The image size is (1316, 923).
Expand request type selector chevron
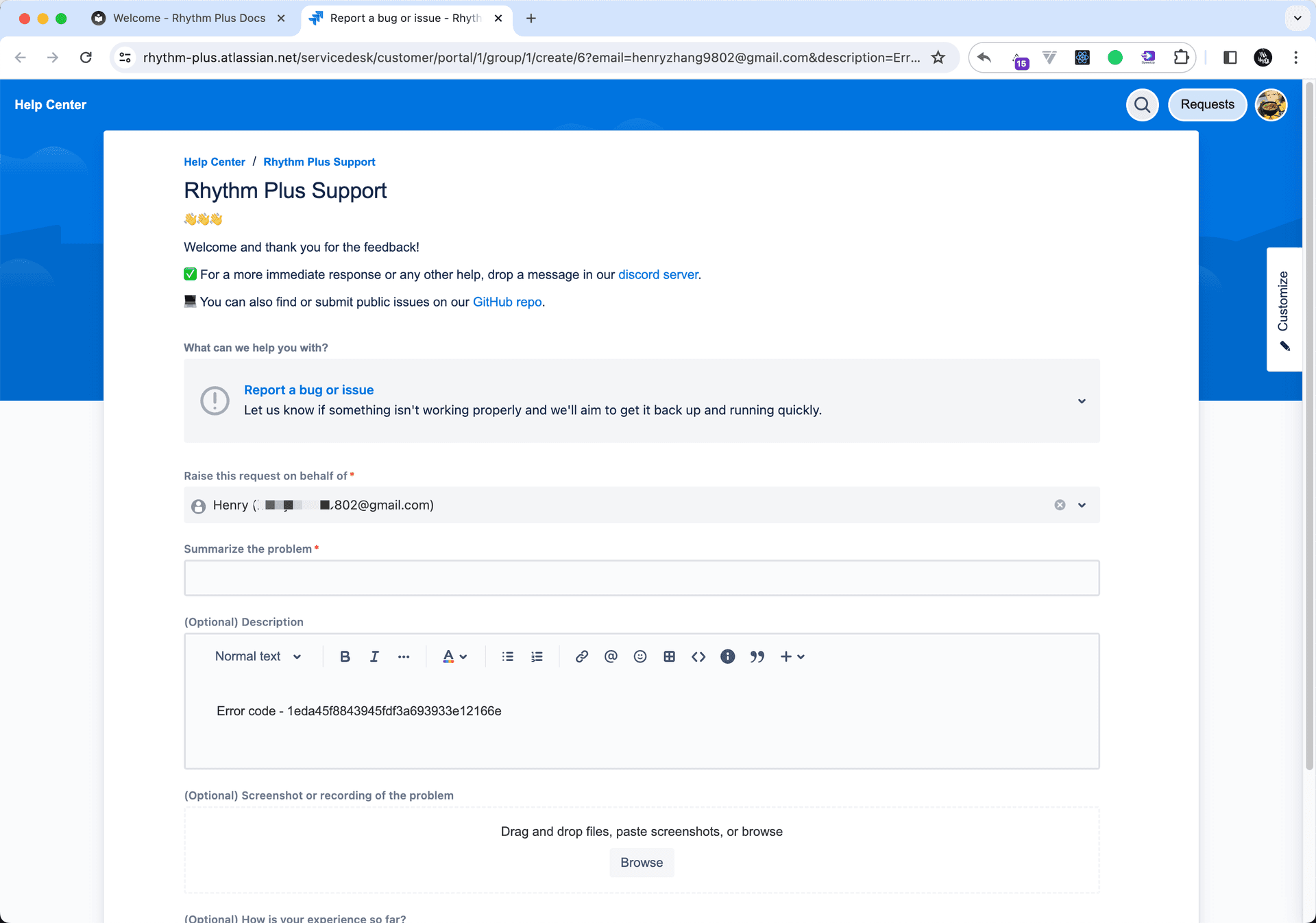pos(1082,401)
